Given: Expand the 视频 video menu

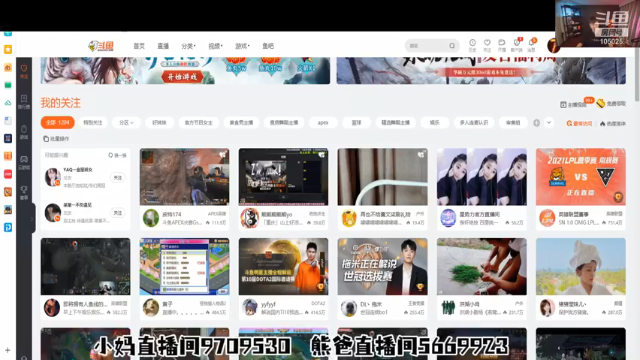Looking at the screenshot, I should point(216,46).
